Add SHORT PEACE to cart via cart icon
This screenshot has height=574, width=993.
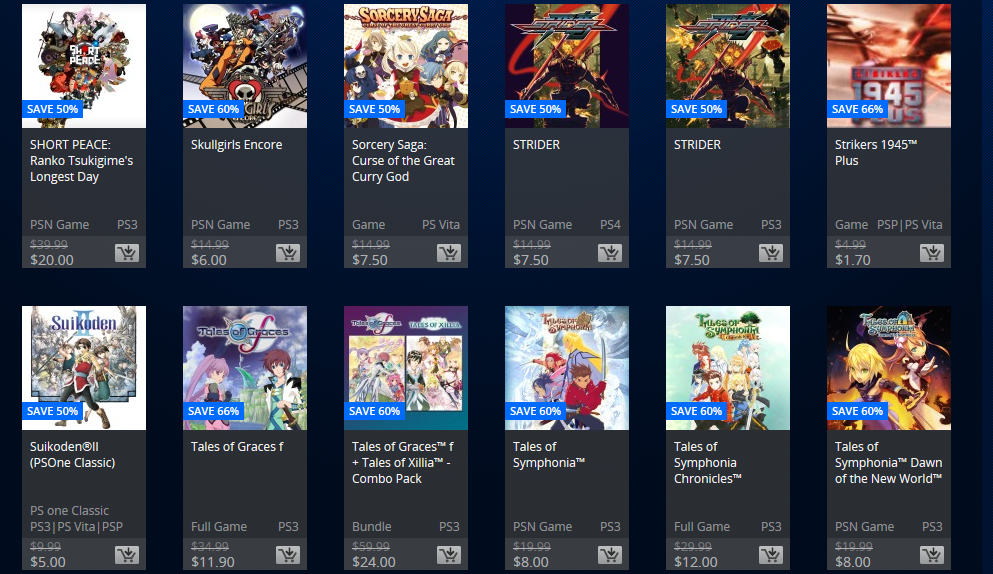pyautogui.click(x=127, y=253)
